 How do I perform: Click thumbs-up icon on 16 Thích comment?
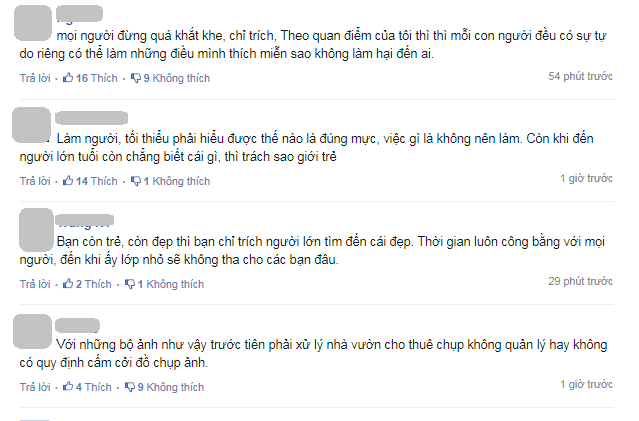[x=68, y=77]
